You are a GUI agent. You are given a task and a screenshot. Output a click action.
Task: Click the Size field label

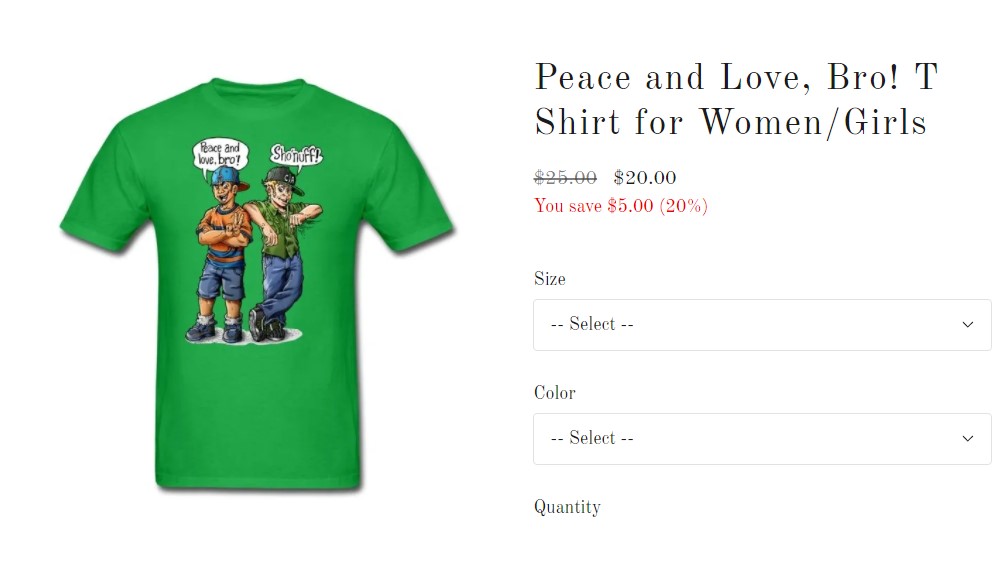click(550, 279)
